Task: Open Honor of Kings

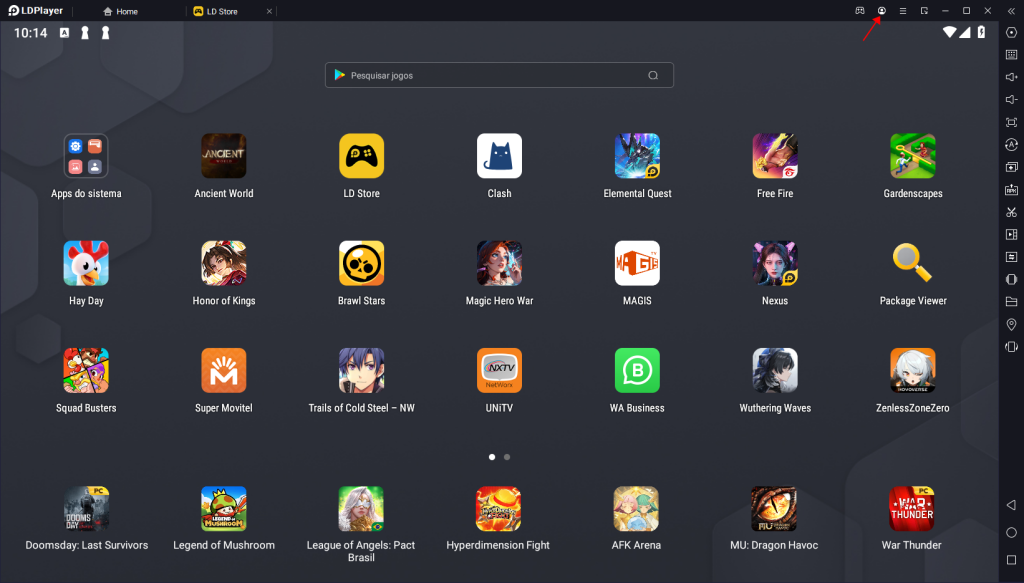Action: 223,263
